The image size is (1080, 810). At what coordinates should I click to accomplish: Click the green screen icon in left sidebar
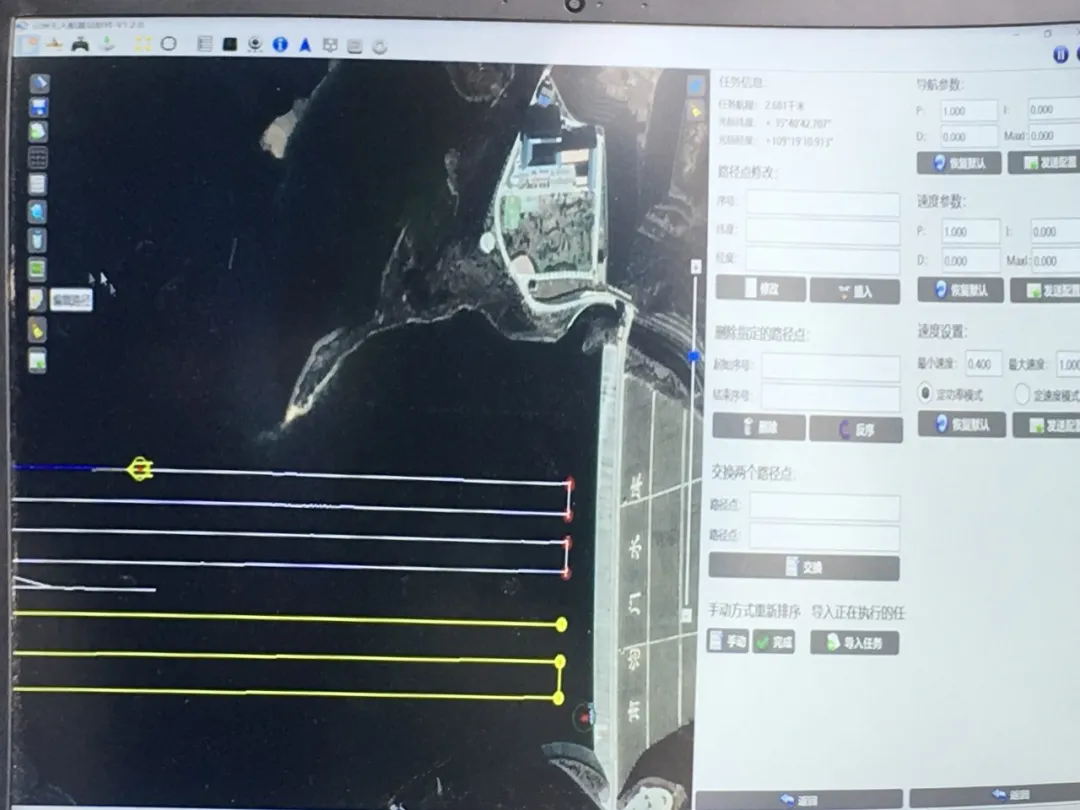pos(37,269)
